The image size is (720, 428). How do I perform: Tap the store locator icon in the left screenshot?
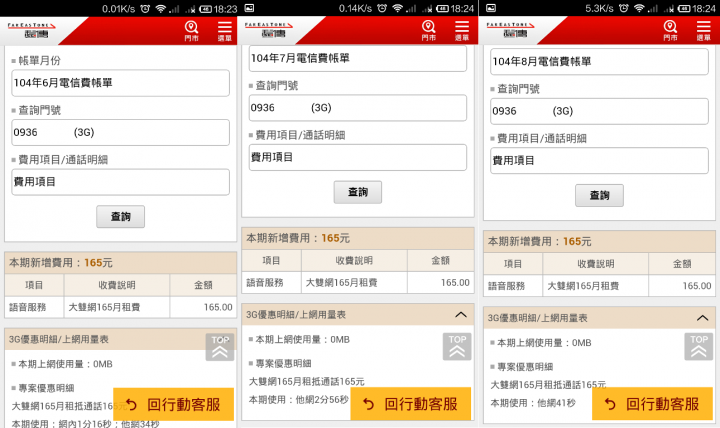[191, 31]
